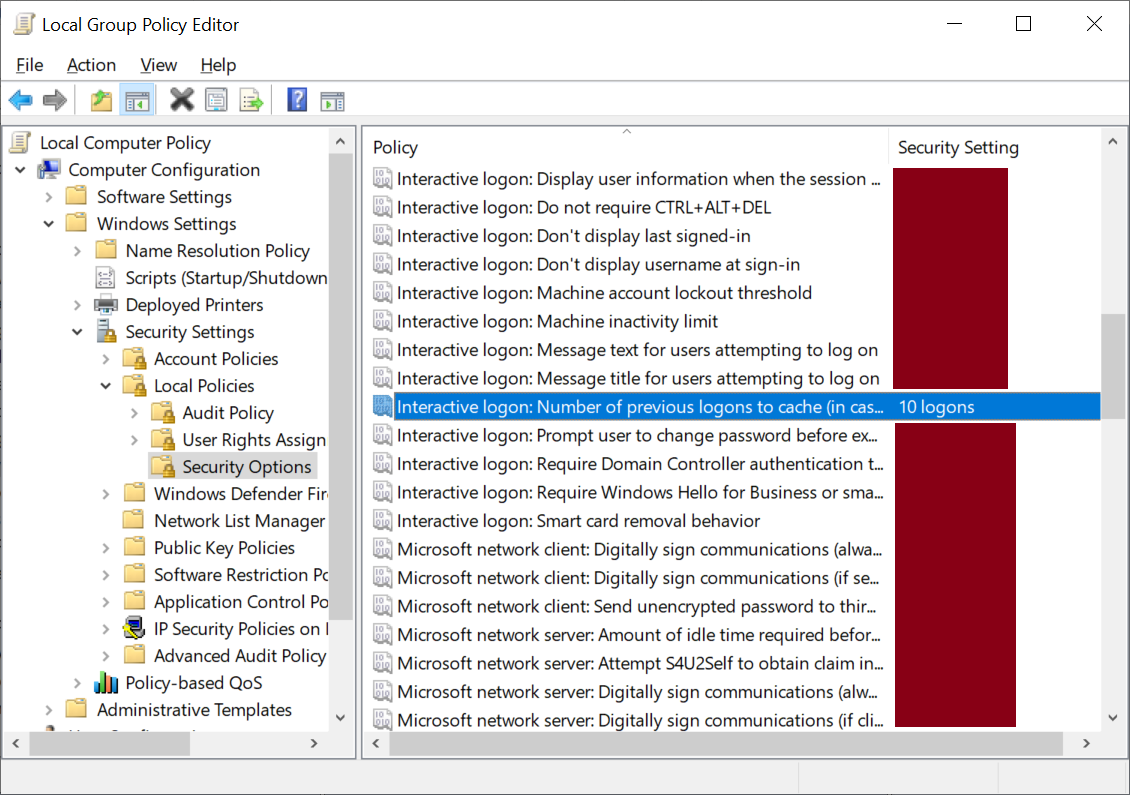Open Help using the question mark icon
This screenshot has width=1130, height=795.
297,99
